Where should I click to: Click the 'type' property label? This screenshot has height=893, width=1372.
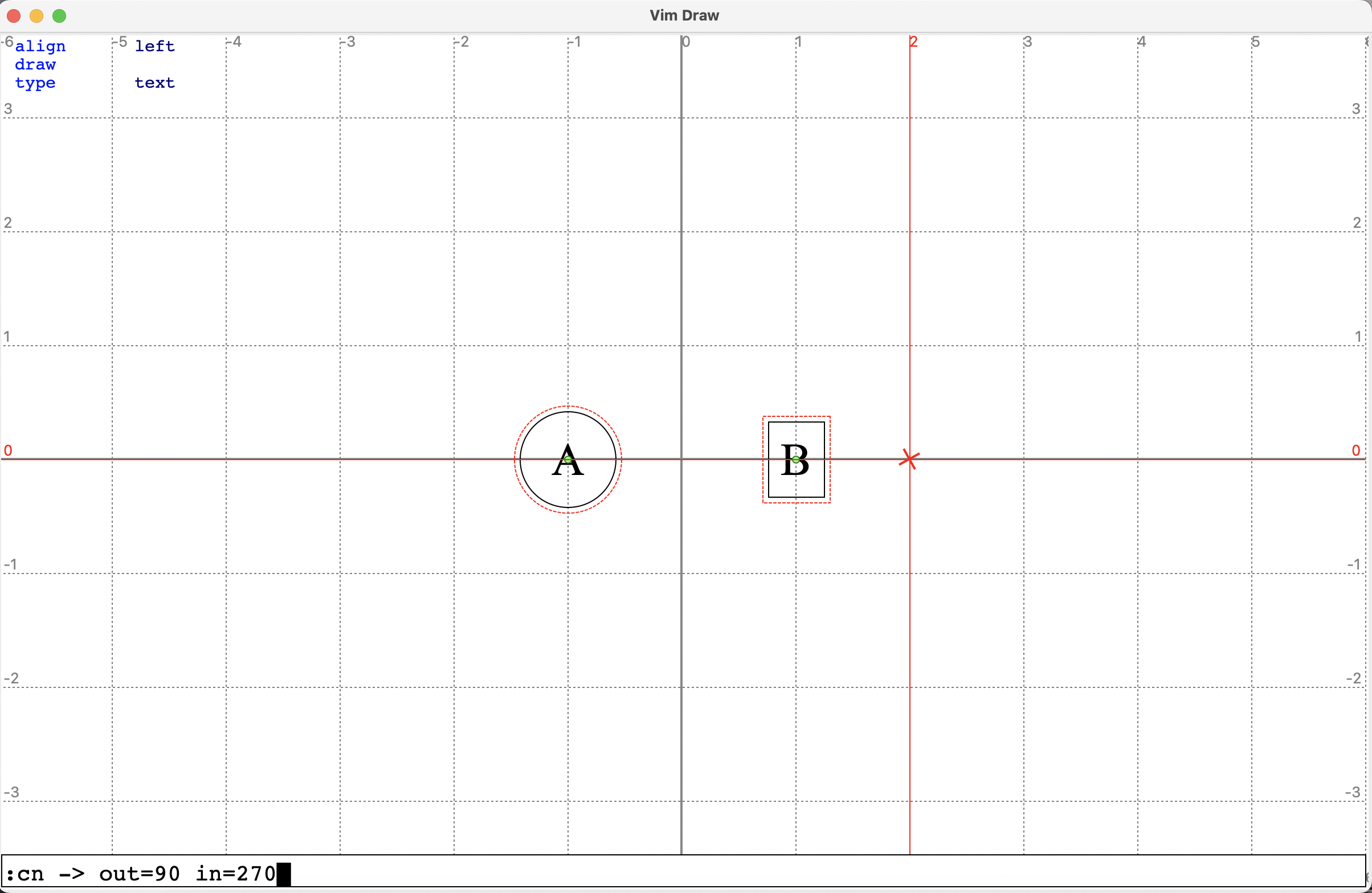(x=35, y=83)
